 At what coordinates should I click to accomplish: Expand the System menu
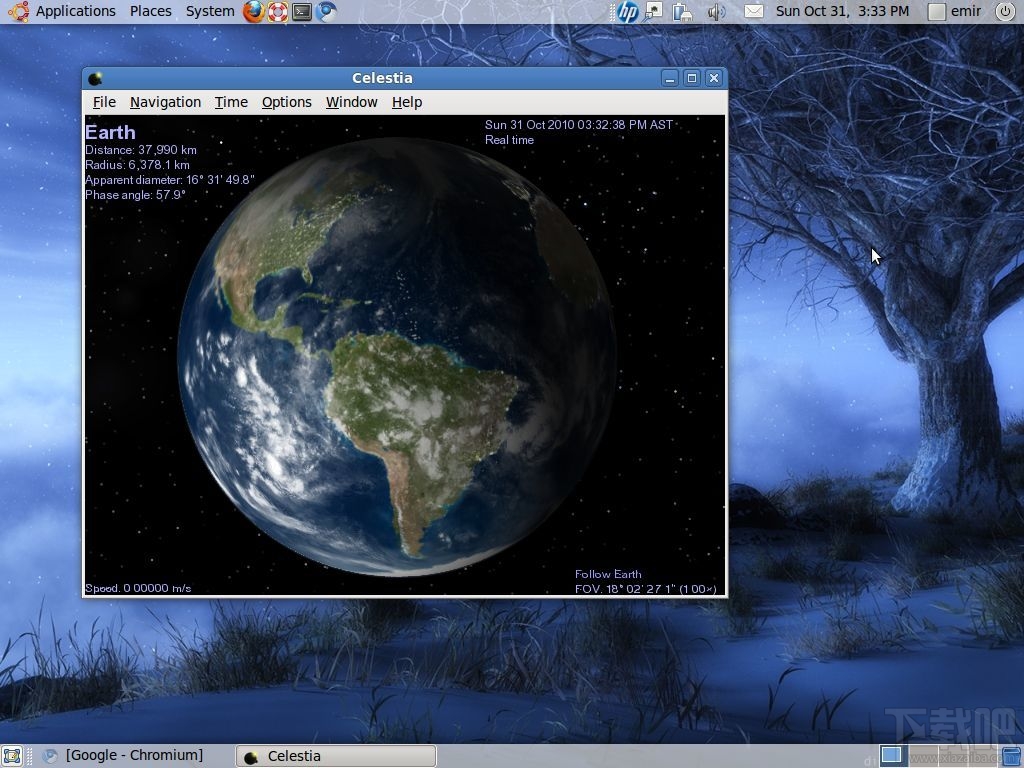pos(210,12)
